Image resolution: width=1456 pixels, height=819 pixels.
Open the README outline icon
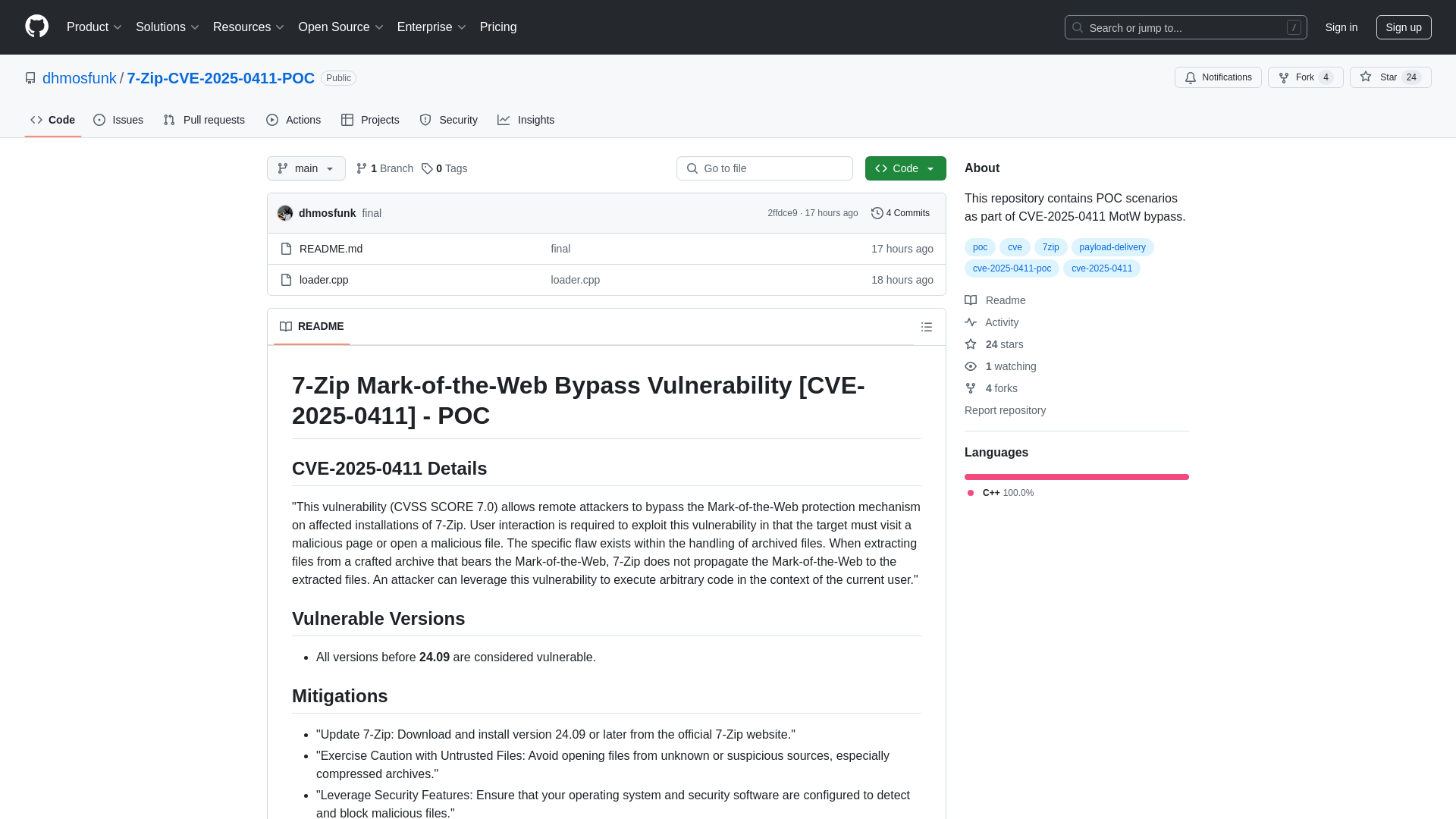[926, 327]
